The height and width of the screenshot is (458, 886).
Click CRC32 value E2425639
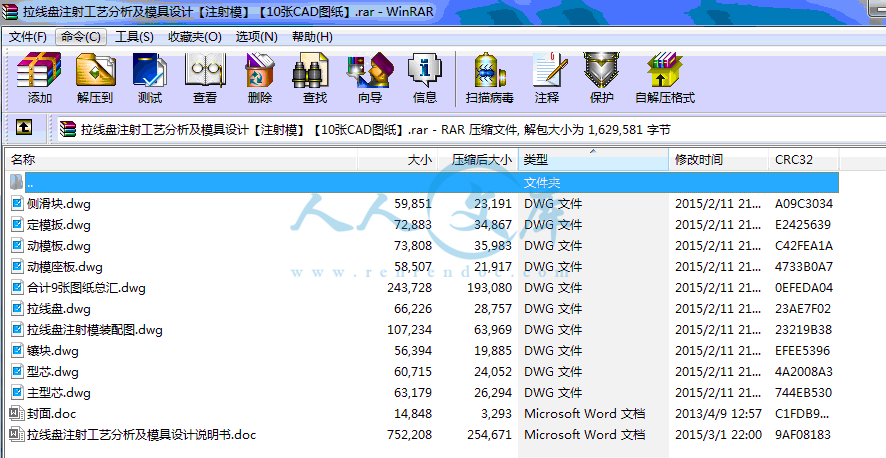pyautogui.click(x=803, y=225)
